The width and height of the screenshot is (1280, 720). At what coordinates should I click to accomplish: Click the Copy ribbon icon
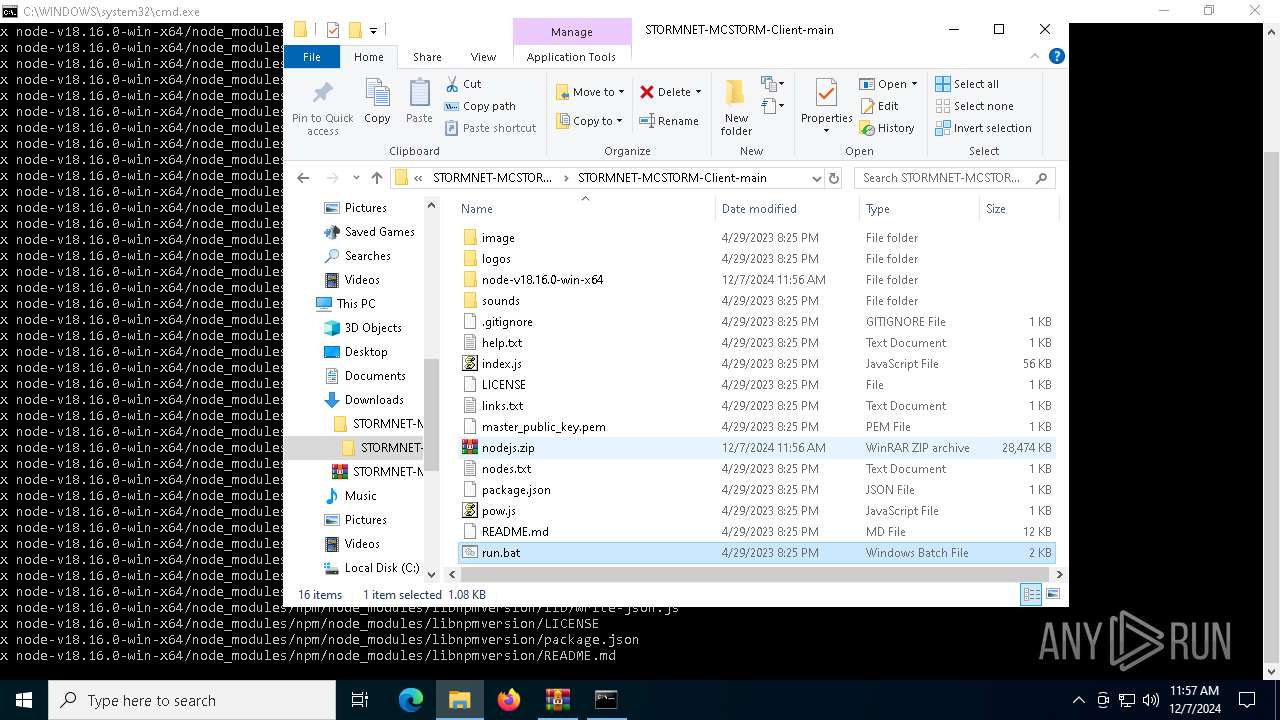[377, 102]
